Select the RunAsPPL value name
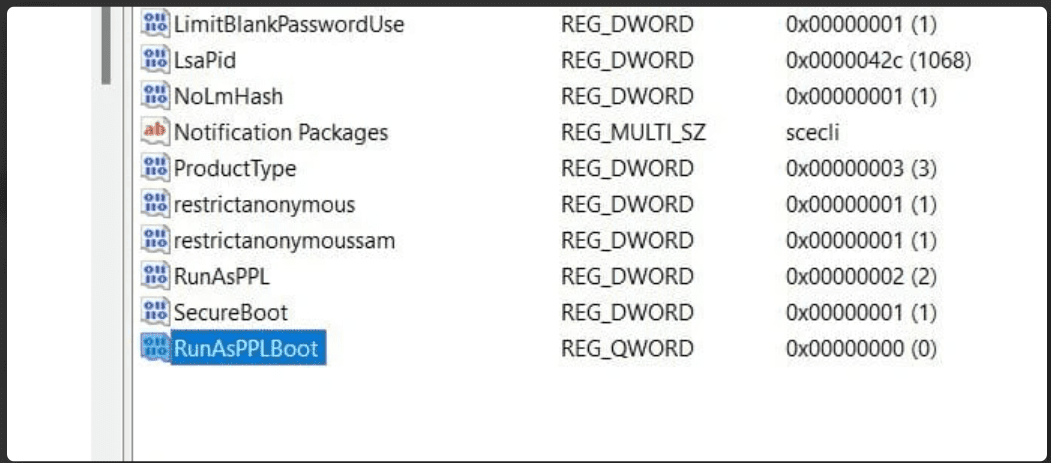The image size is (1051, 463). point(221,276)
